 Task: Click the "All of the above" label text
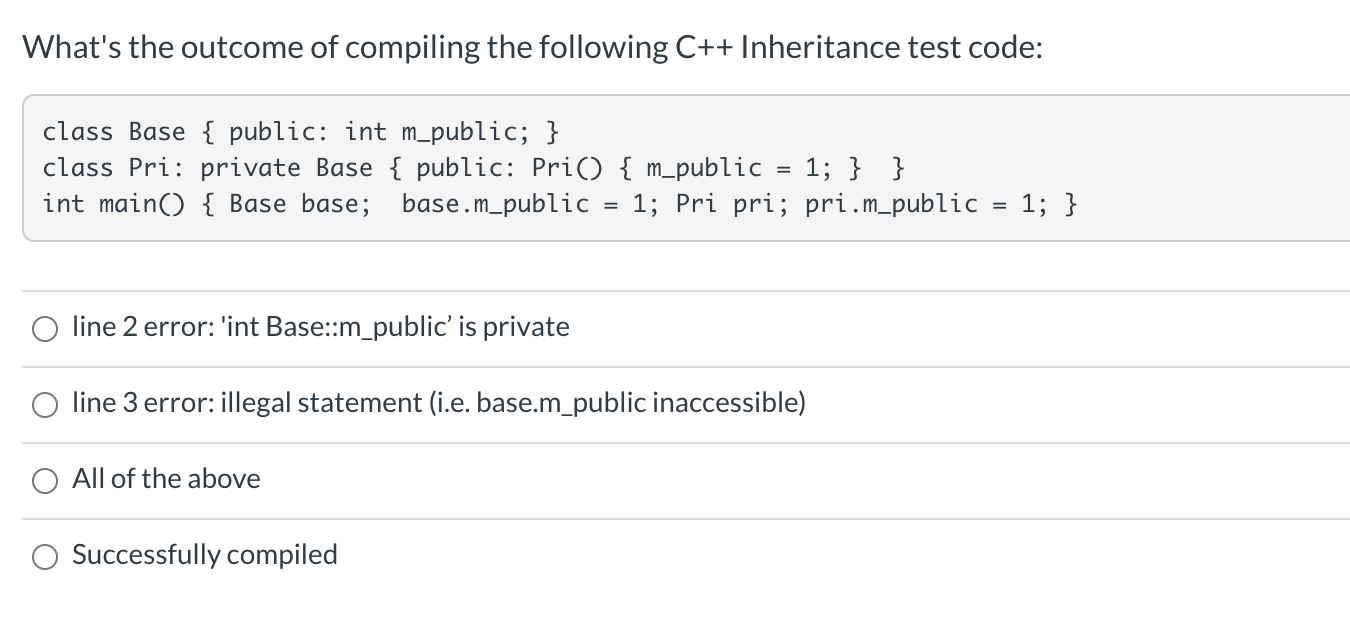(166, 479)
